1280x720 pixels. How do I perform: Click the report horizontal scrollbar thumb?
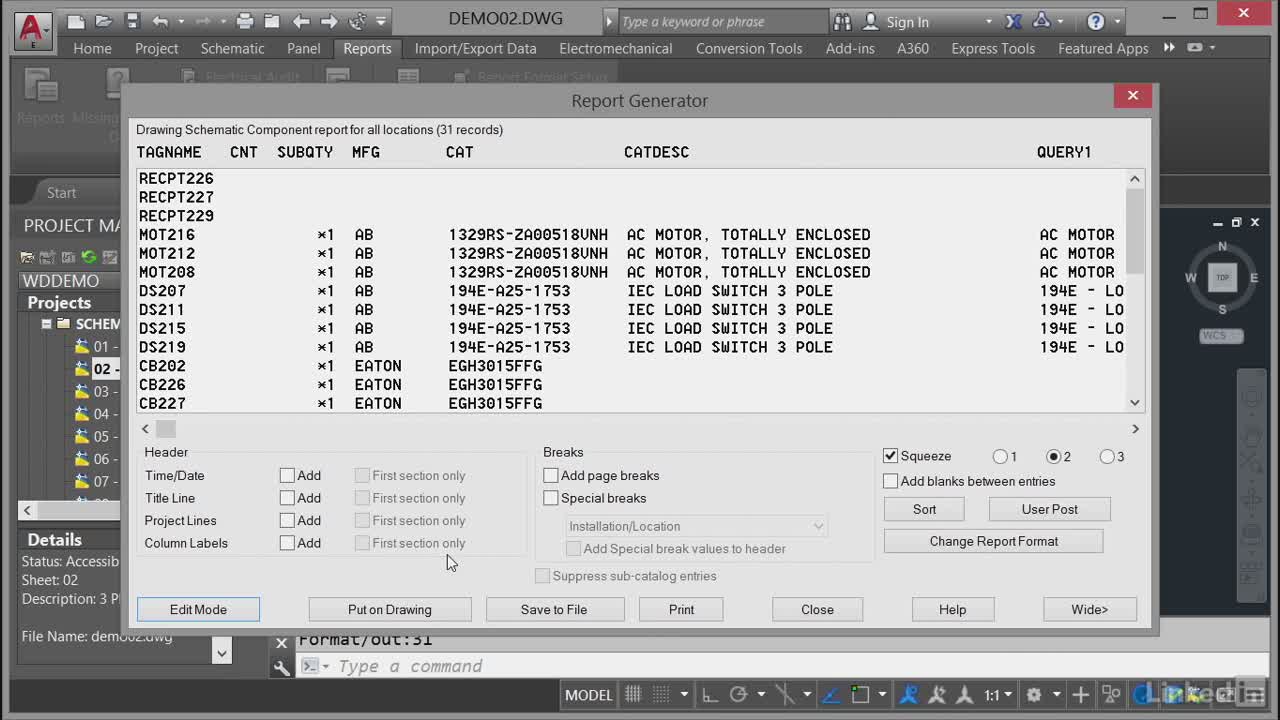coord(166,429)
